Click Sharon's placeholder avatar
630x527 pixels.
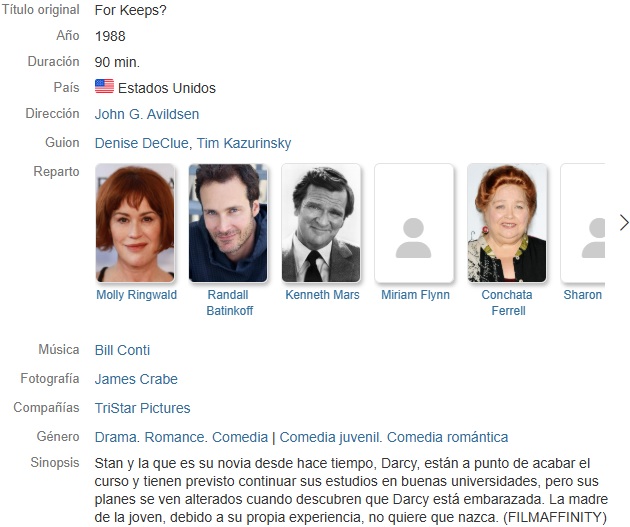pyautogui.click(x=583, y=223)
